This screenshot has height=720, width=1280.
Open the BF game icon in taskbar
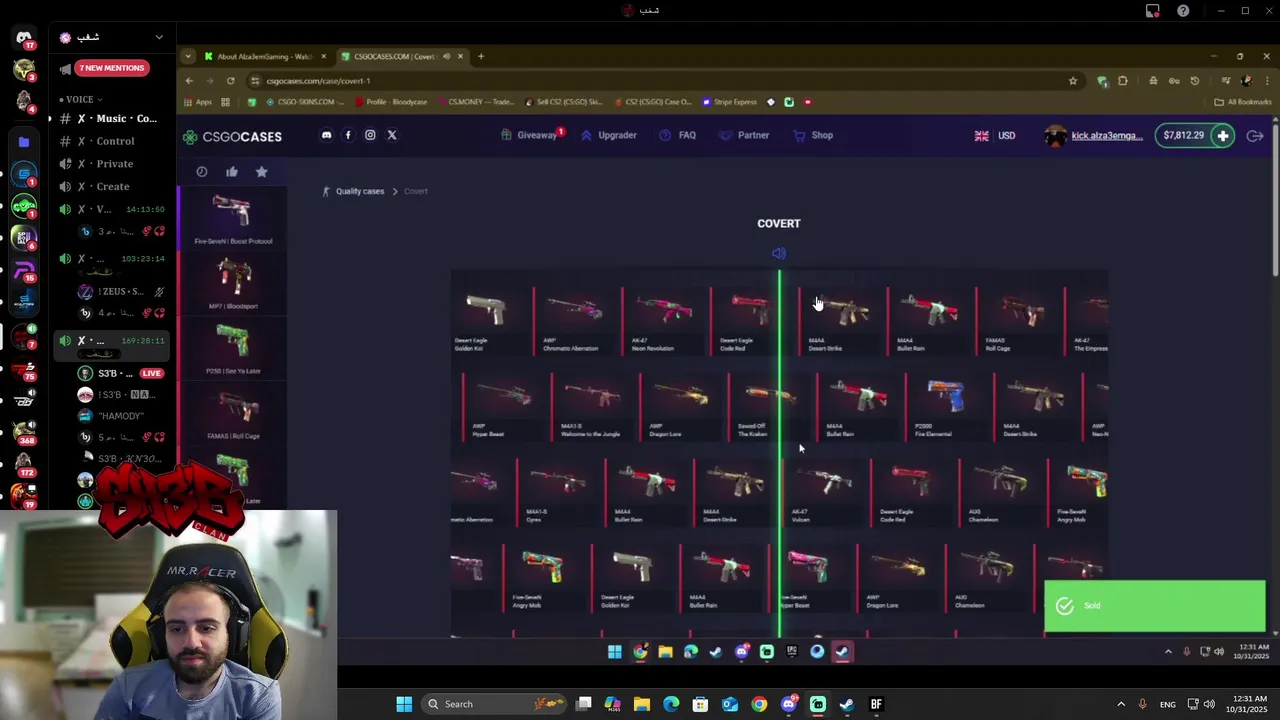[x=876, y=704]
